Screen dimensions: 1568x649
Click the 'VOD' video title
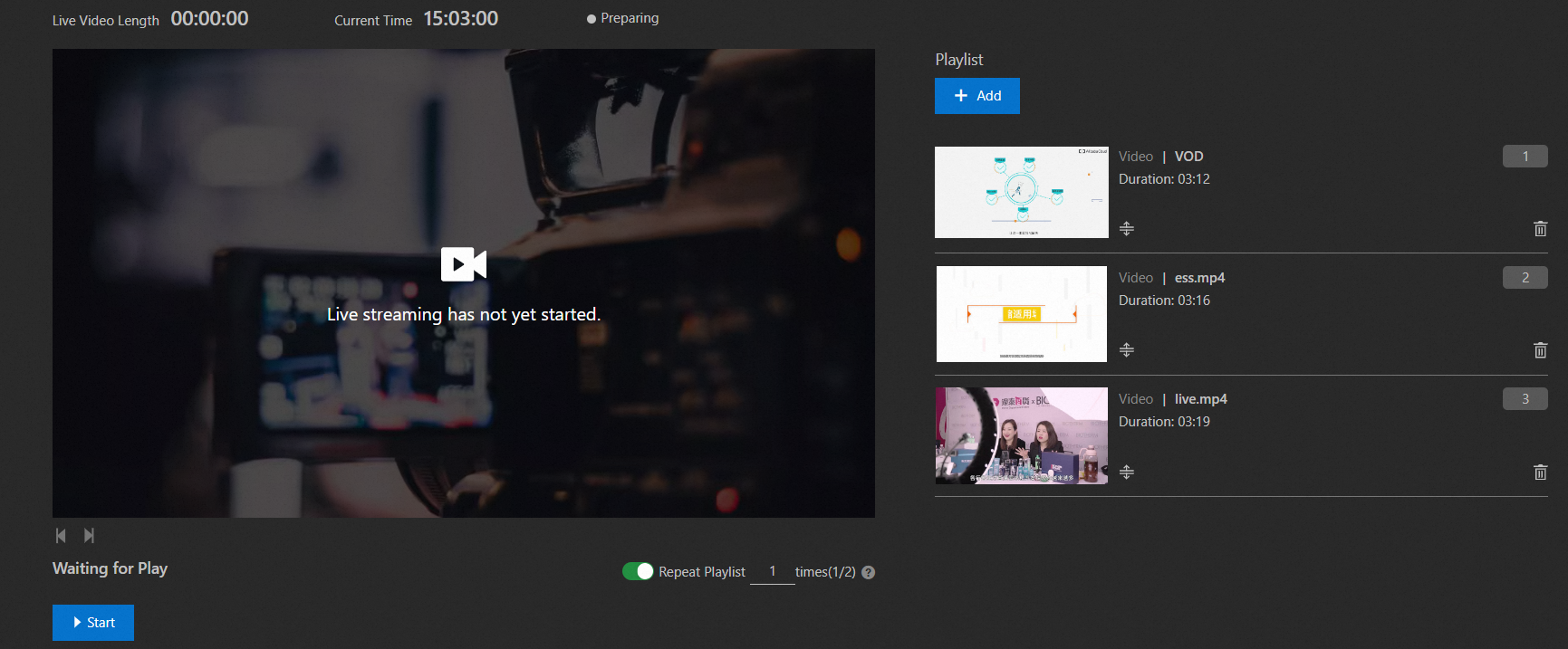click(1189, 157)
